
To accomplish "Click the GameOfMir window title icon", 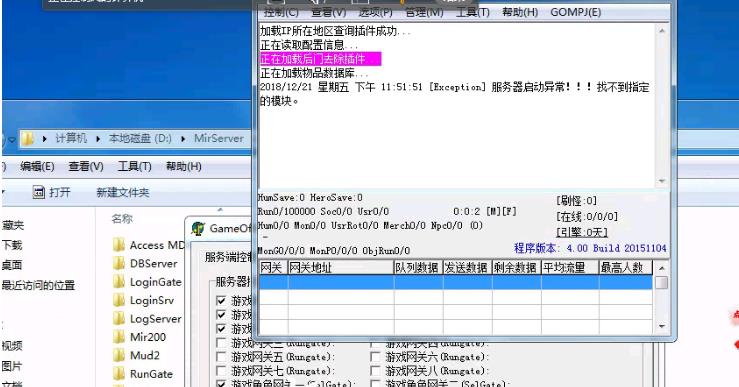I will [198, 229].
